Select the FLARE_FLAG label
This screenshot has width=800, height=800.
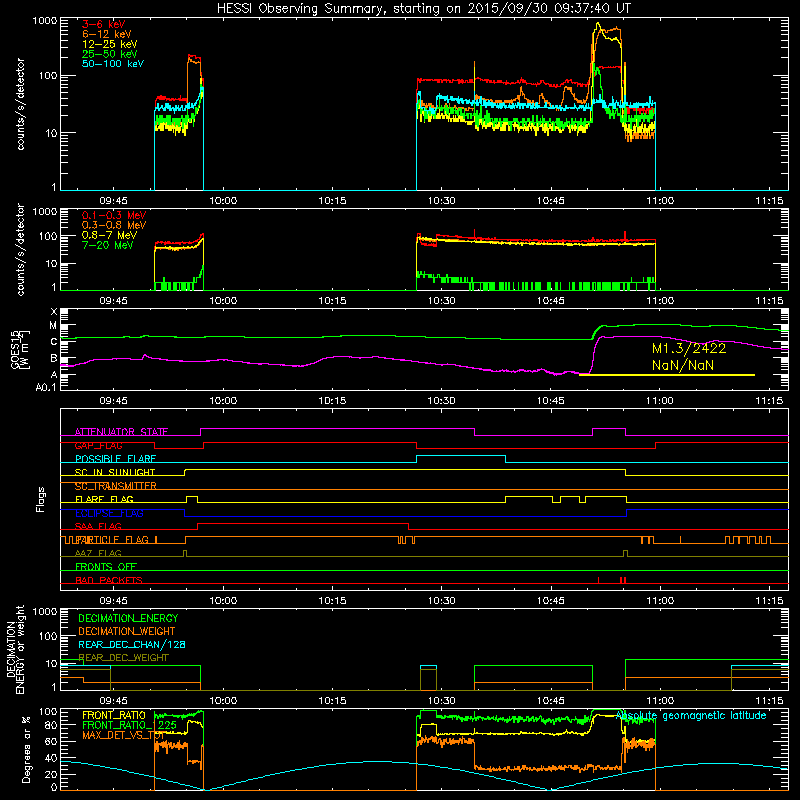(x=104, y=499)
